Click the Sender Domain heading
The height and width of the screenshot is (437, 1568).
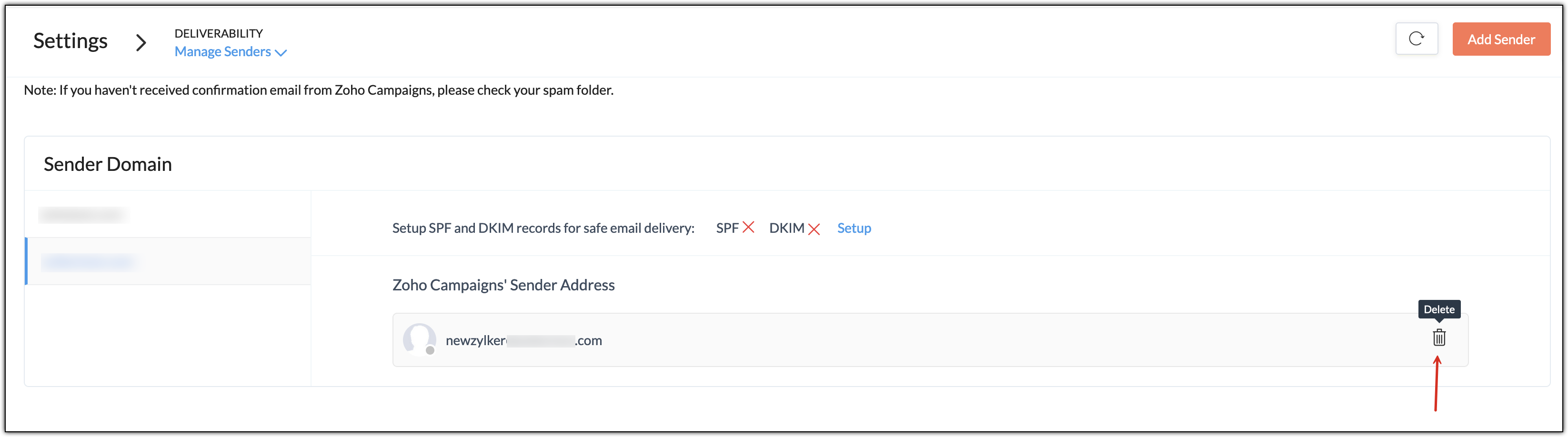[108, 164]
